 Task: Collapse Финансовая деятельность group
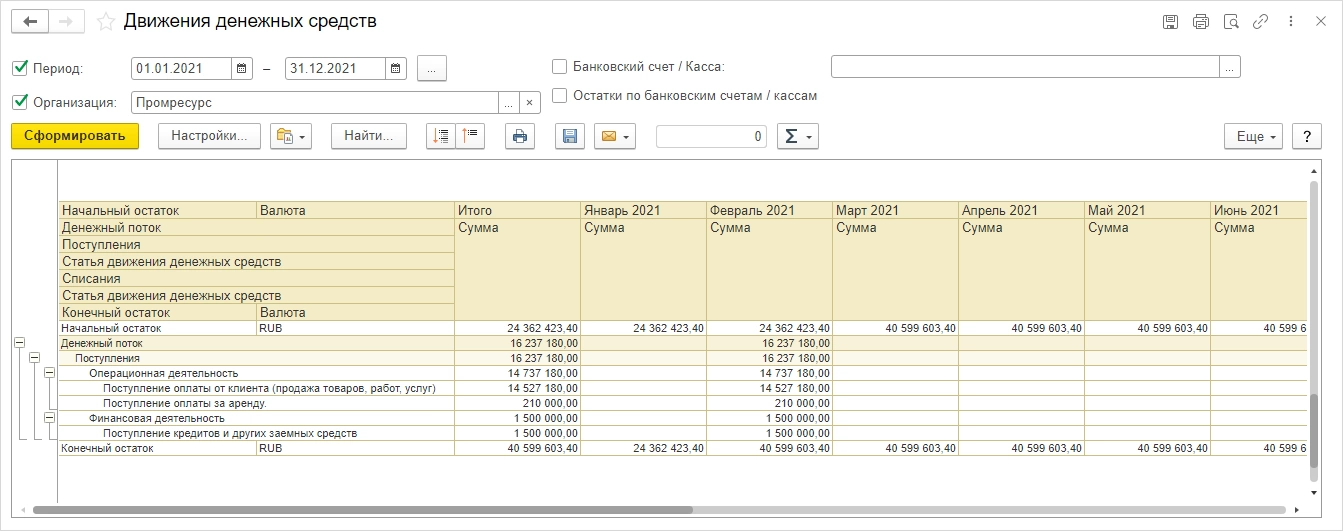tap(49, 417)
